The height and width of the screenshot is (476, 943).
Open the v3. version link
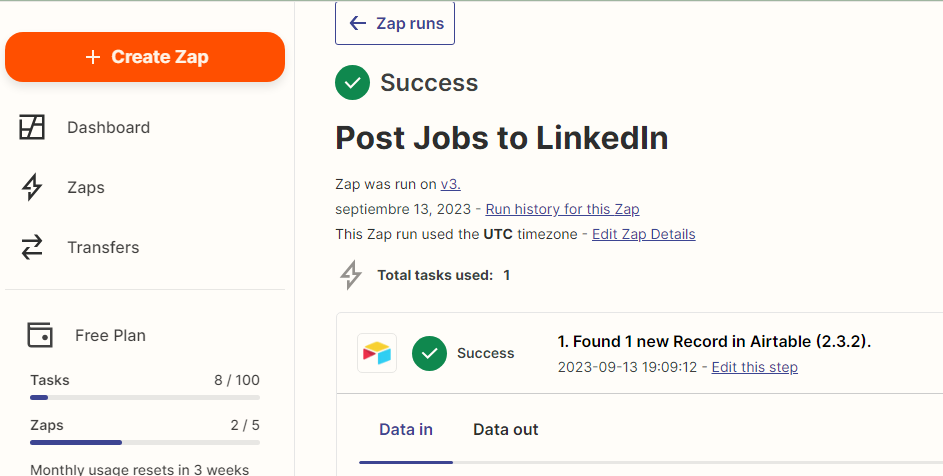coord(451,184)
